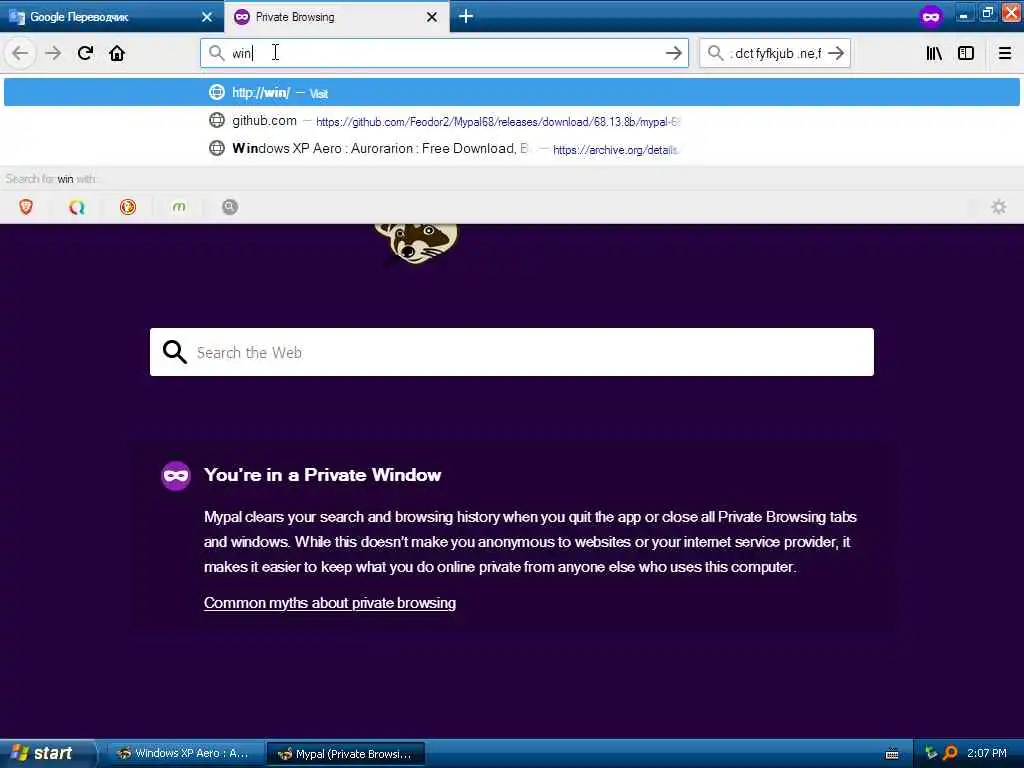Search with the colorful ring engine icon
The width and height of the screenshot is (1024, 768).
click(x=77, y=207)
